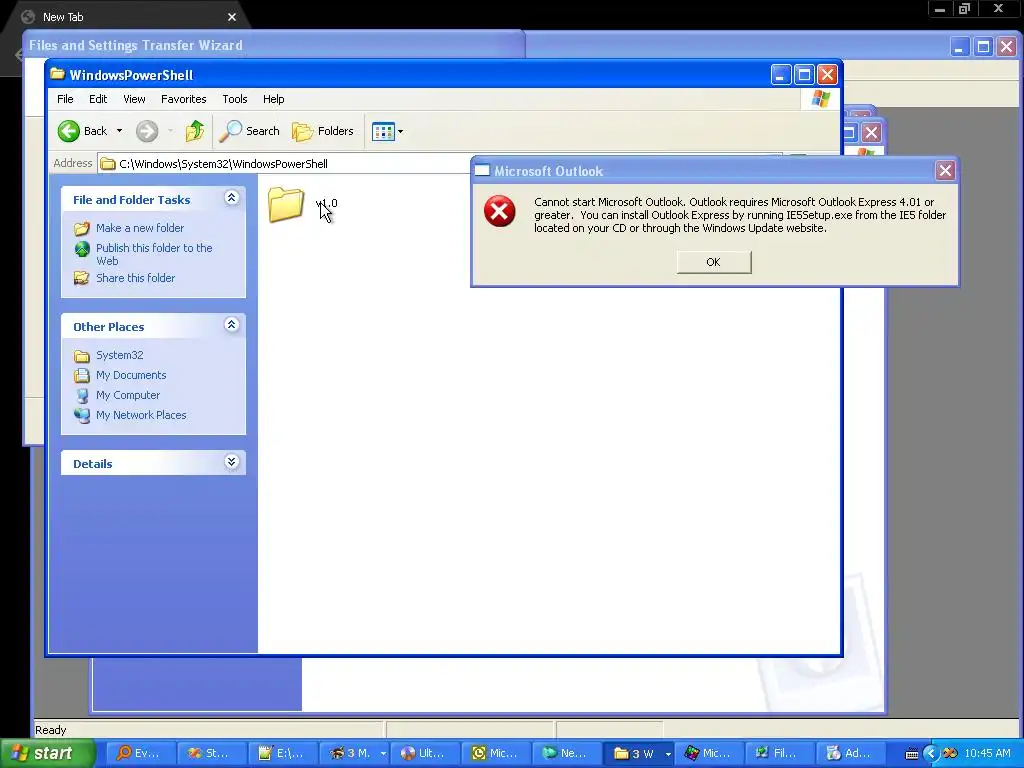The image size is (1024, 768).
Task: Click the tray clock showing 10:45 AM
Action: 987,753
